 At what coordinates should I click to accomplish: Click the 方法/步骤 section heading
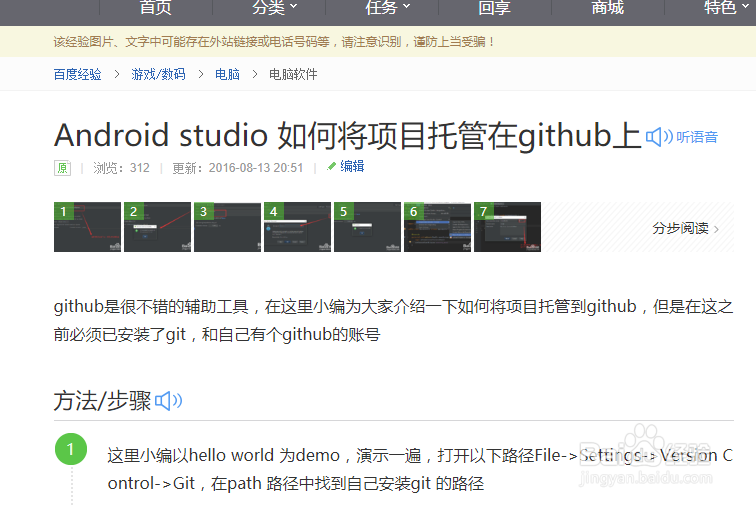102,401
